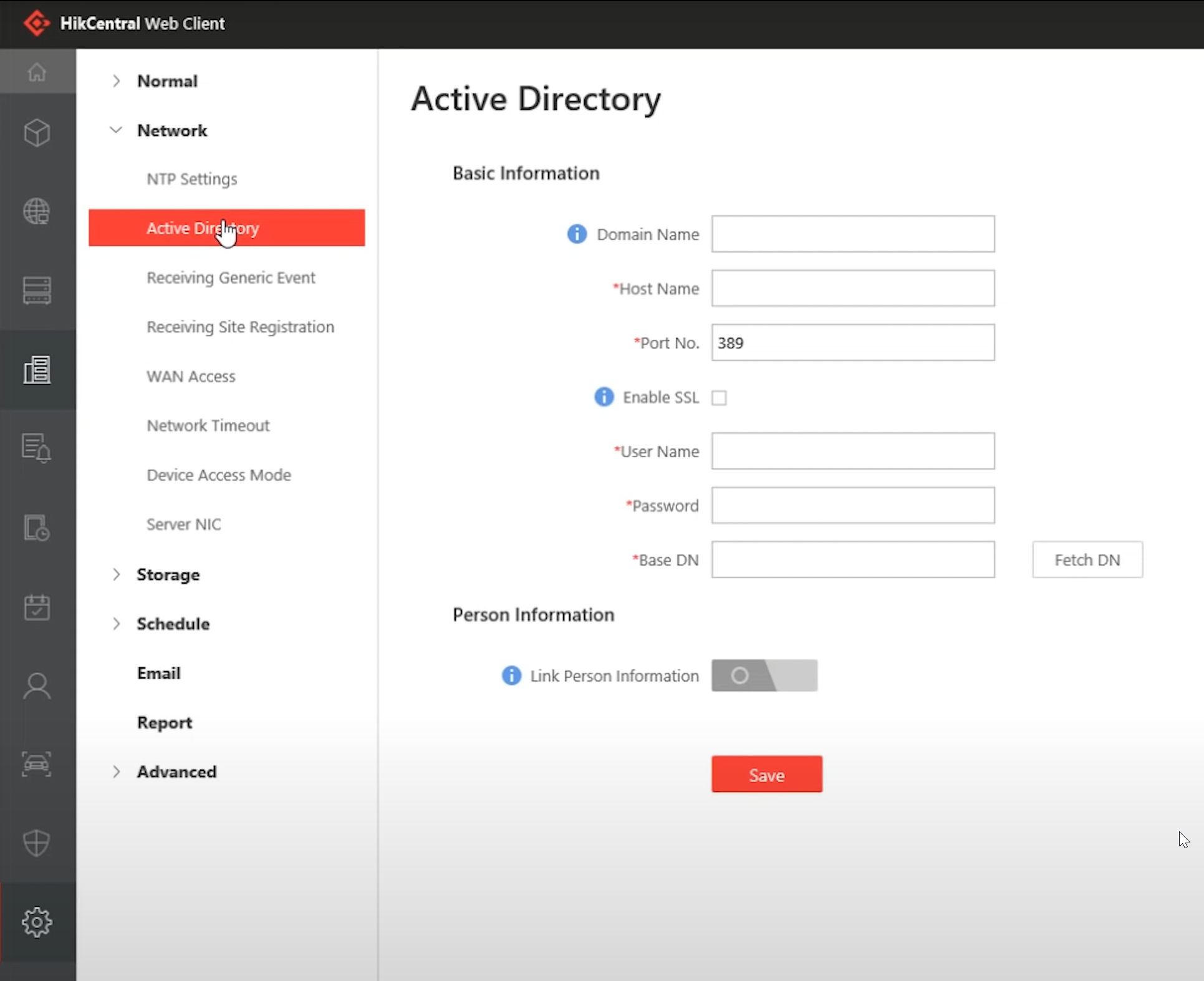Open the person/user icon in sidebar
Viewport: 1204px width, 981px height.
pyautogui.click(x=37, y=686)
